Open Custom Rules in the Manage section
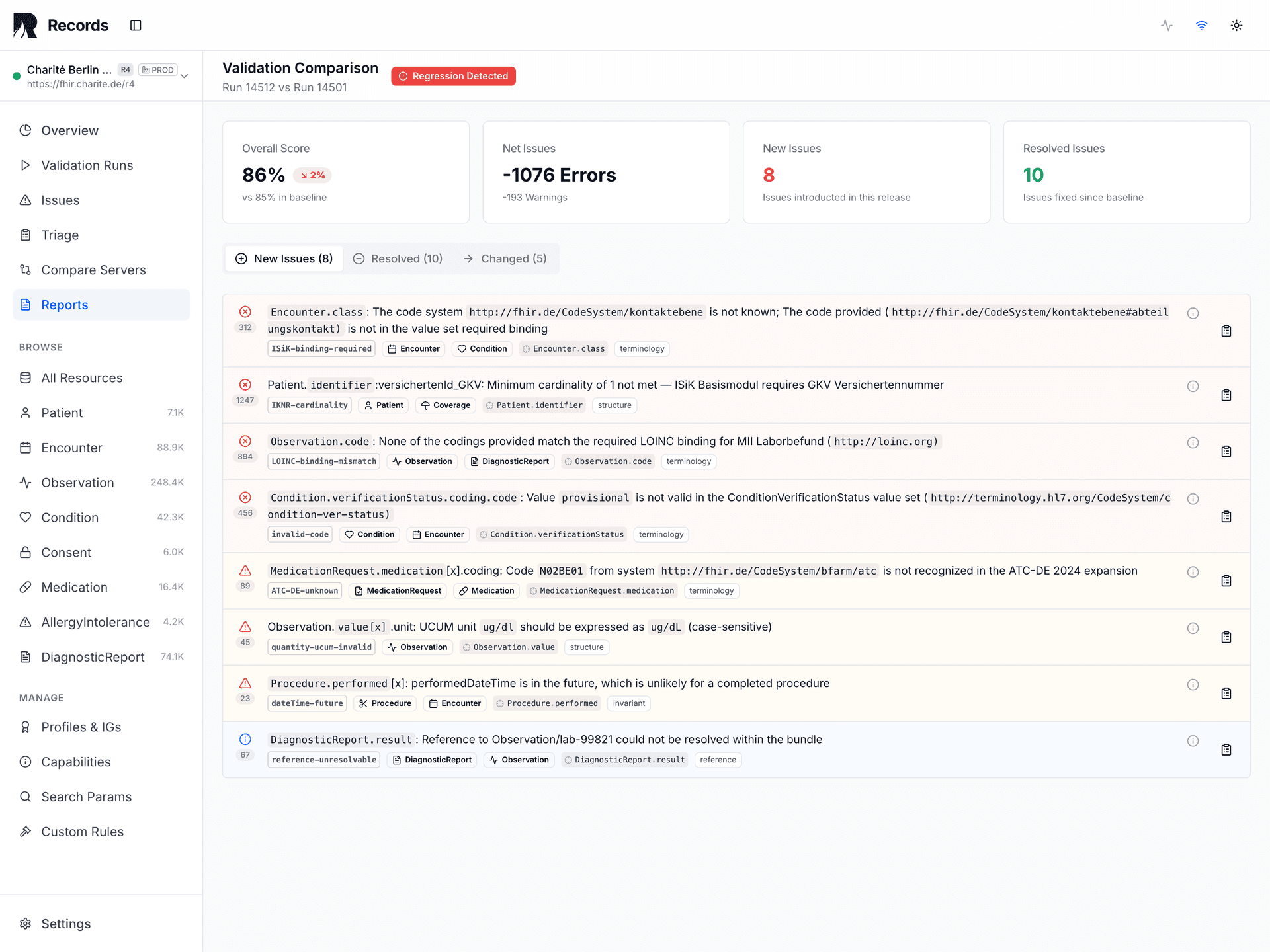The height and width of the screenshot is (952, 1270). click(x=82, y=832)
